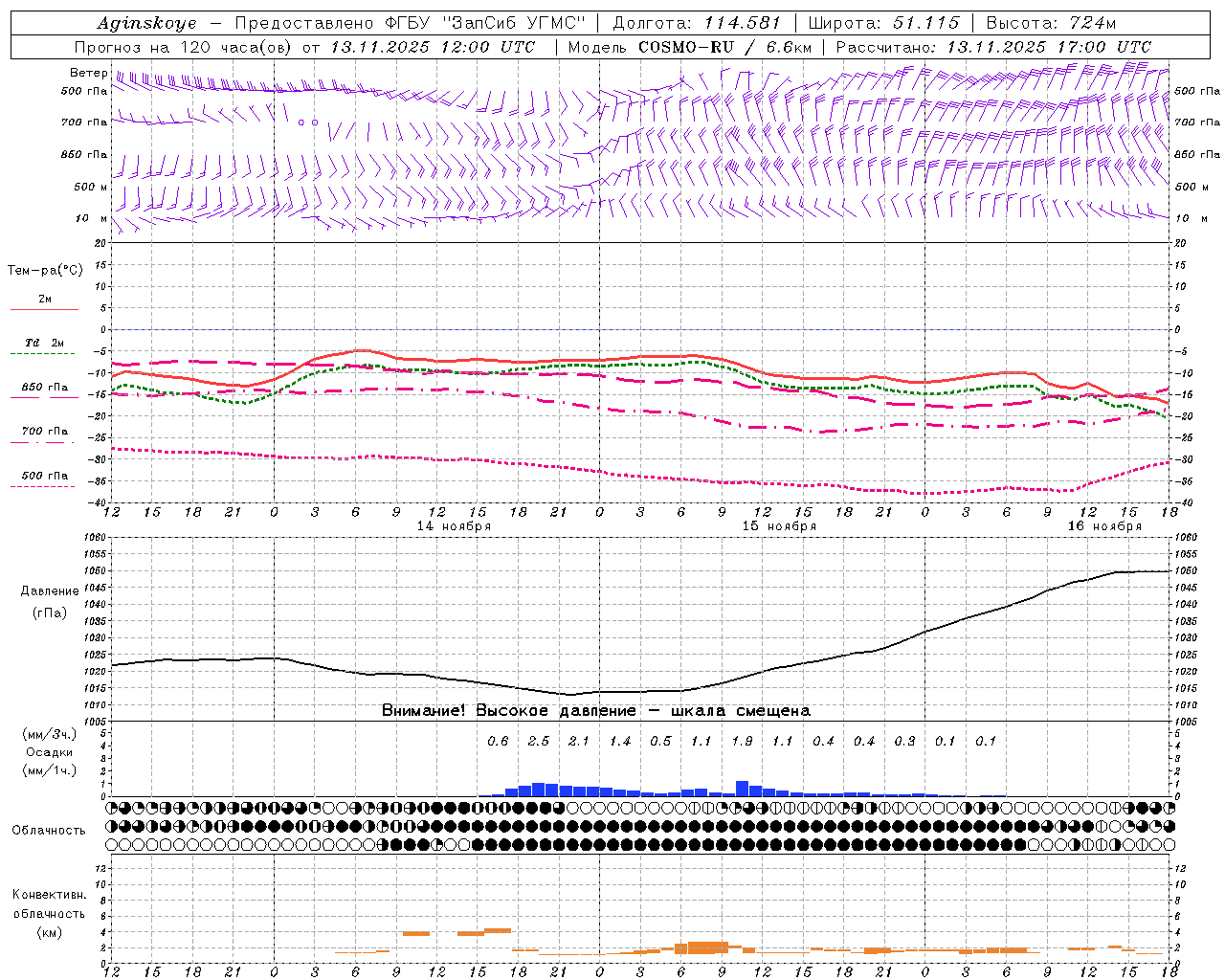Click the "Осадки" precipitation label
Viewport: 1225px width, 980px height.
pos(50,752)
